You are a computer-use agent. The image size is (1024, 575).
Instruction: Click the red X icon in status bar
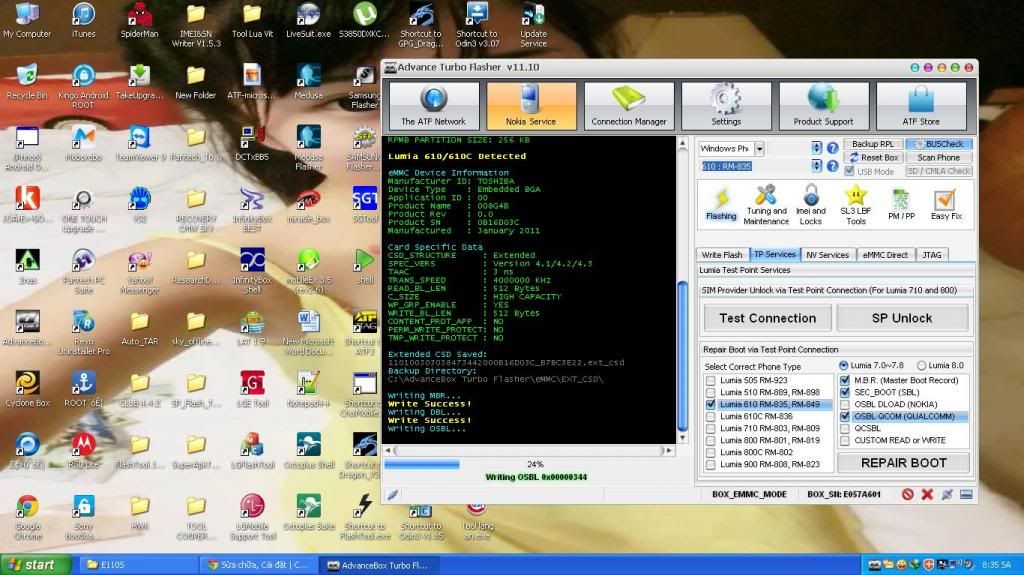tap(927, 495)
